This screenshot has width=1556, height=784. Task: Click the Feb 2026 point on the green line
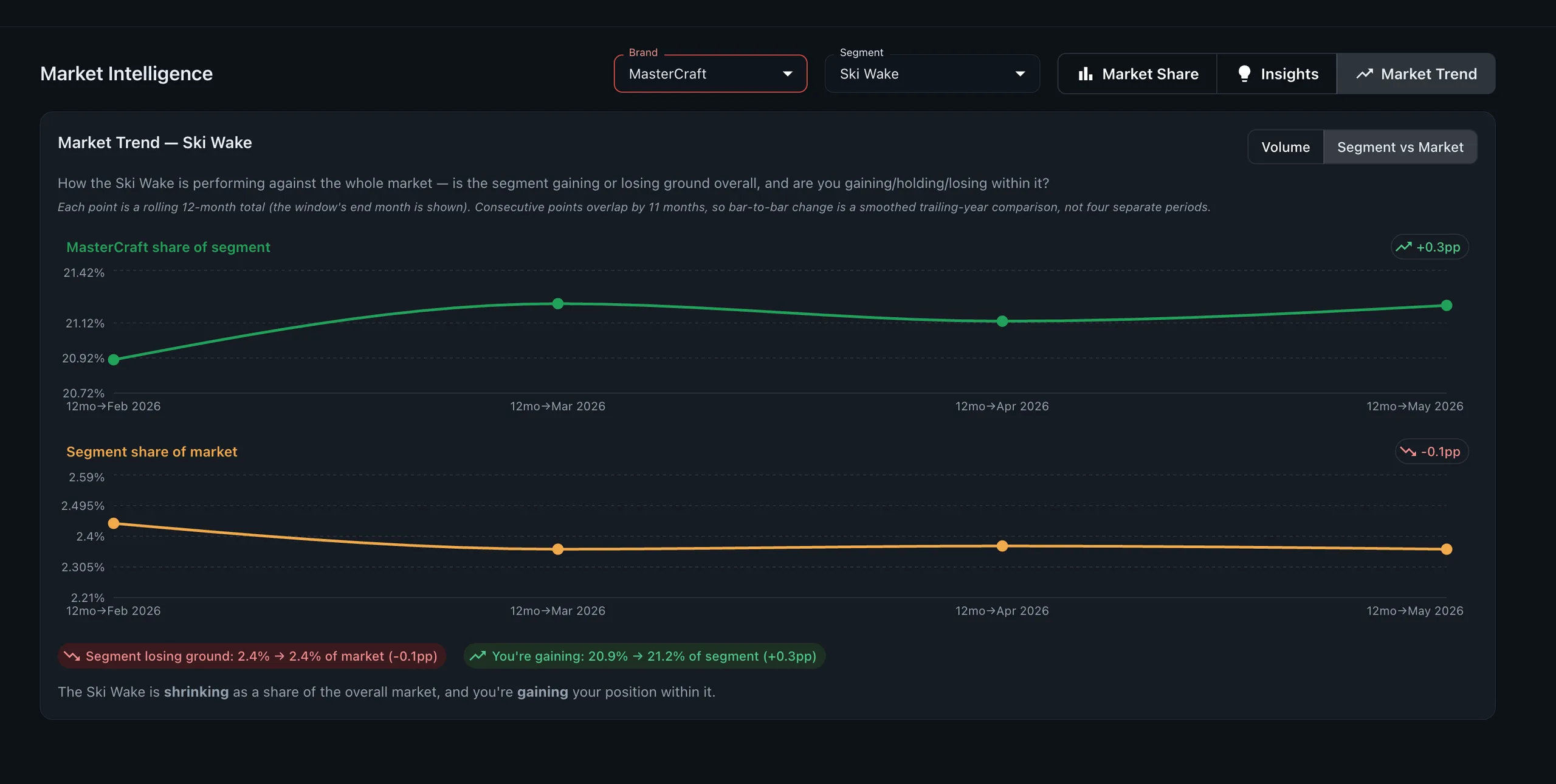pos(114,360)
